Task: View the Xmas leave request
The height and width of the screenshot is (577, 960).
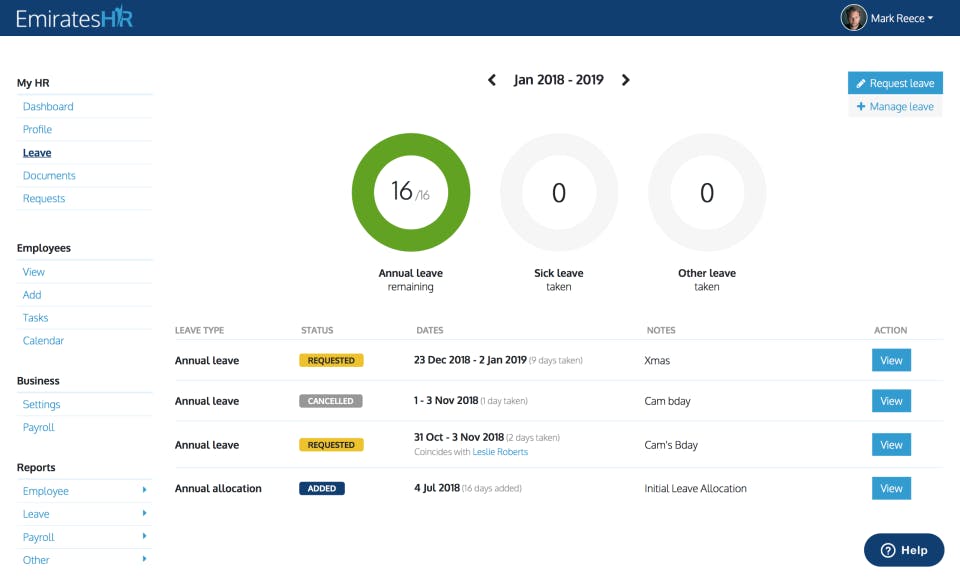Action: point(890,359)
